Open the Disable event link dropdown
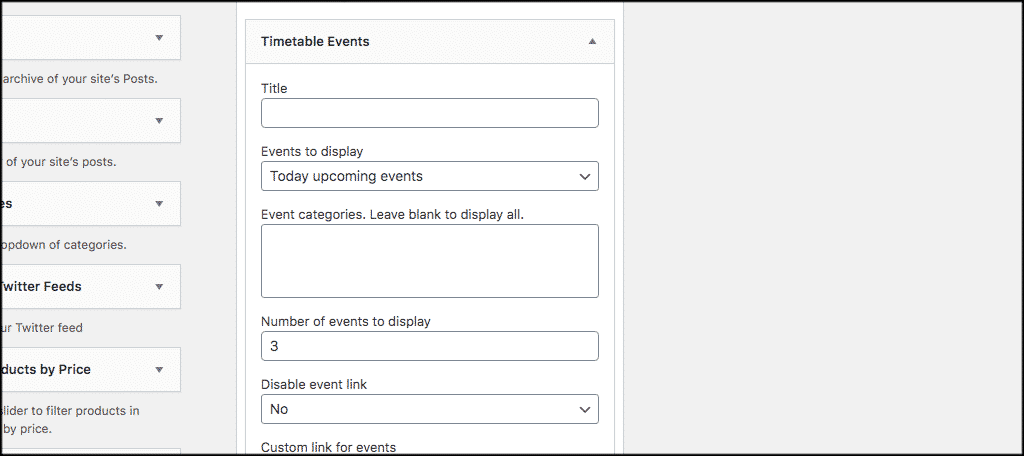 point(429,409)
